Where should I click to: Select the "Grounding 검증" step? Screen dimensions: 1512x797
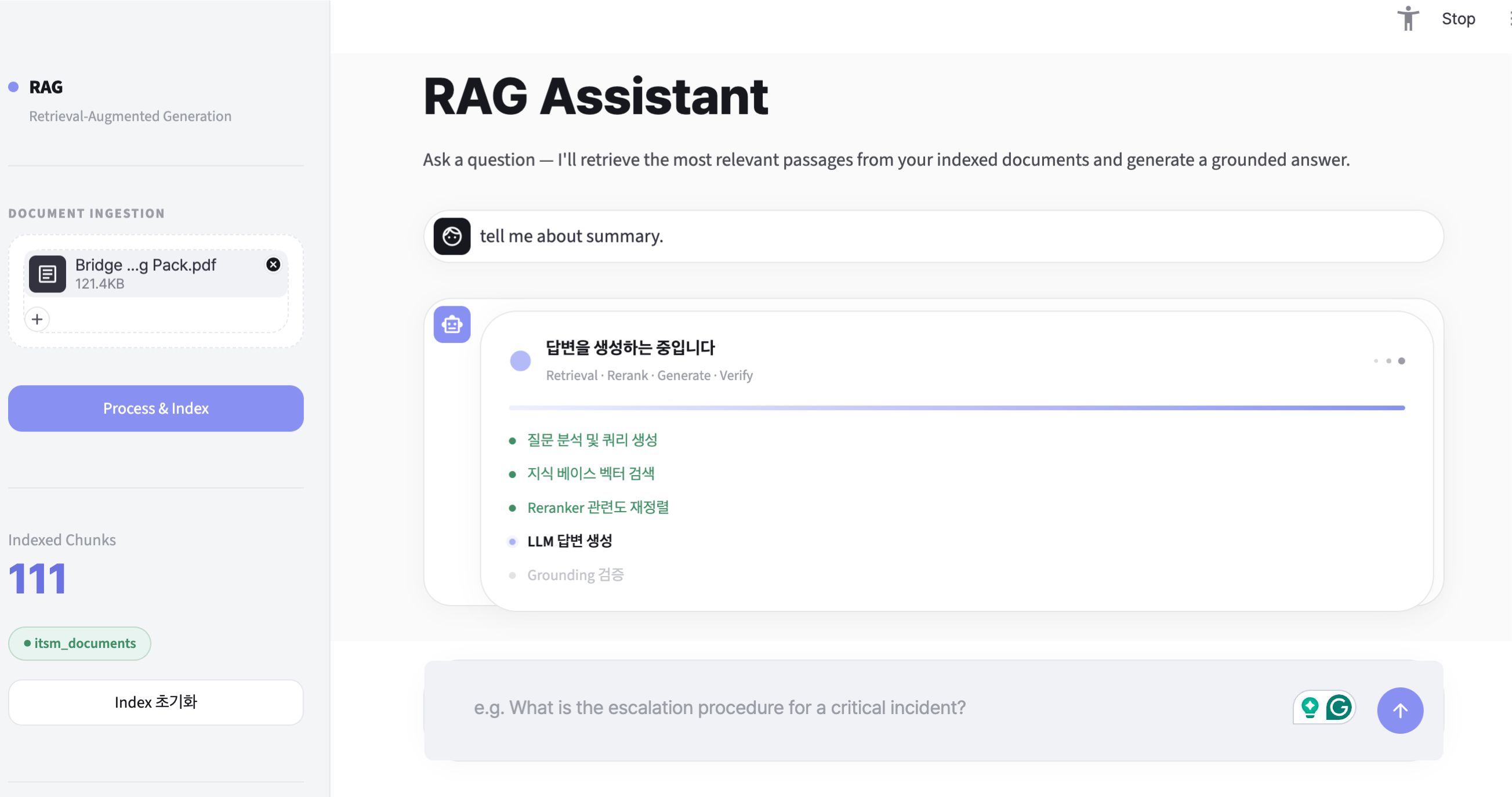[x=575, y=575]
